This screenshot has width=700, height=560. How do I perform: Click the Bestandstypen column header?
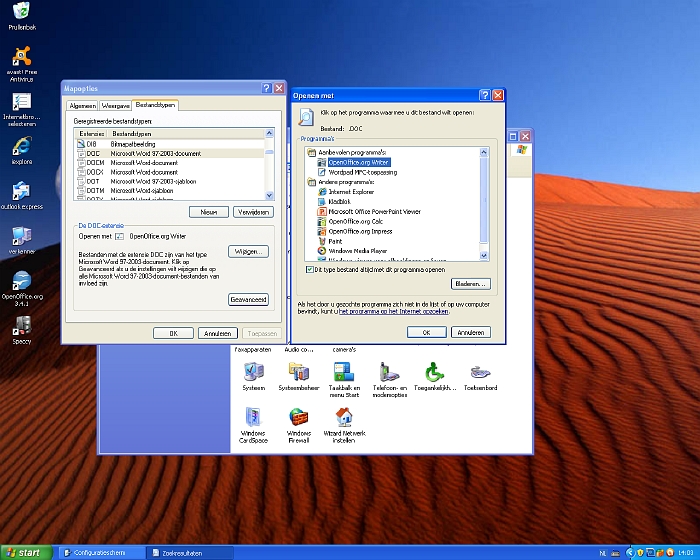[186, 134]
